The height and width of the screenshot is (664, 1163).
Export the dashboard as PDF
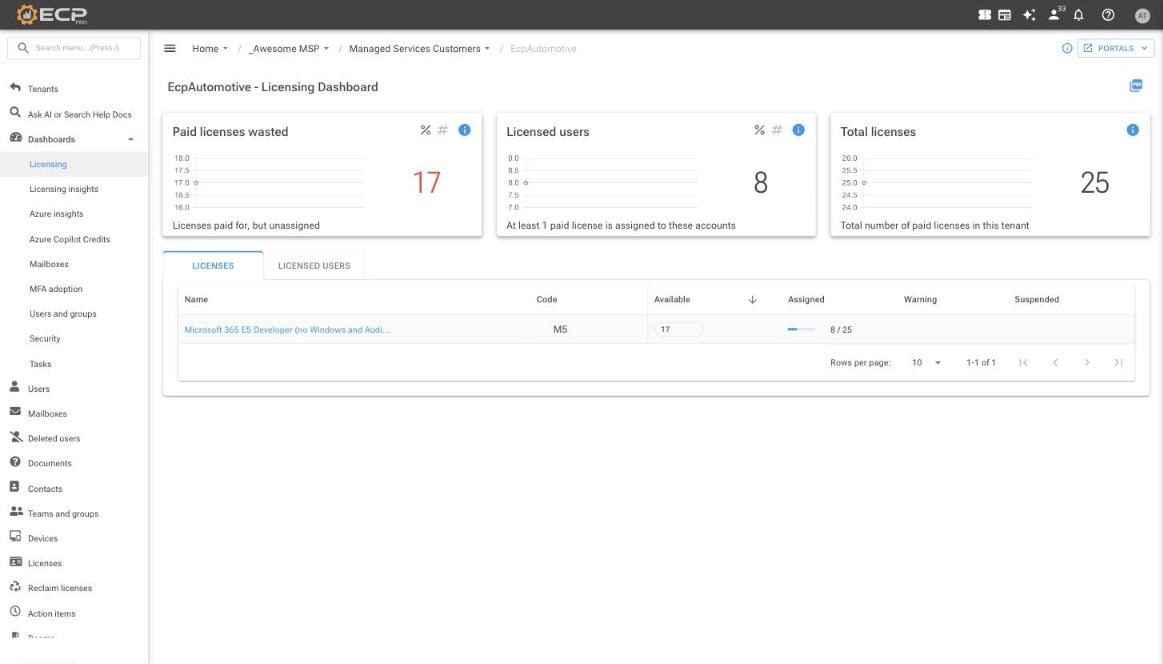pos(1136,86)
